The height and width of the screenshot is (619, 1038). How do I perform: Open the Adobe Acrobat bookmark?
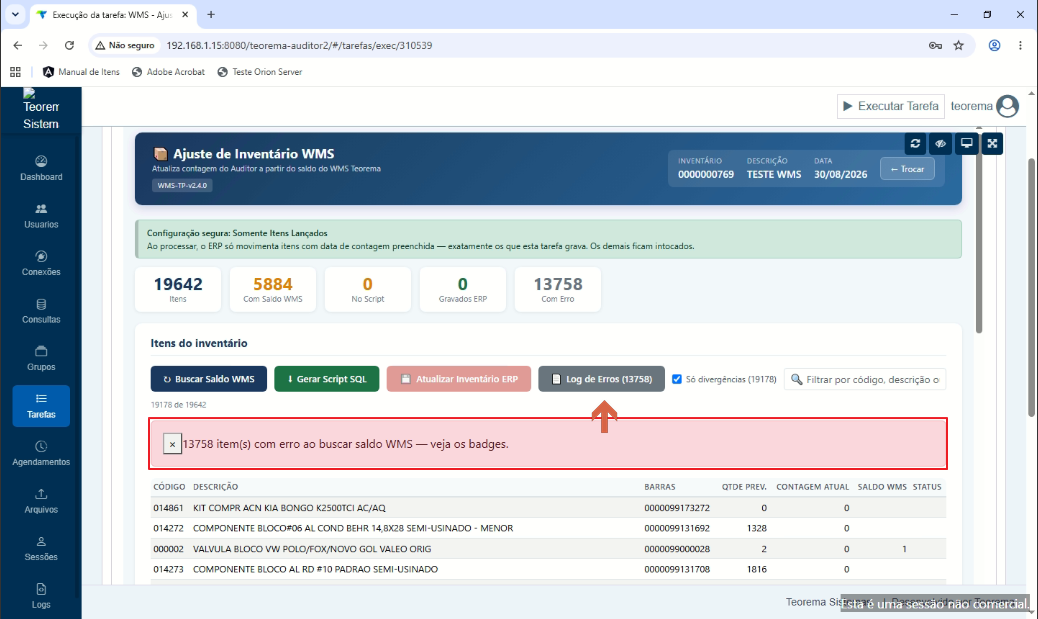[x=168, y=72]
